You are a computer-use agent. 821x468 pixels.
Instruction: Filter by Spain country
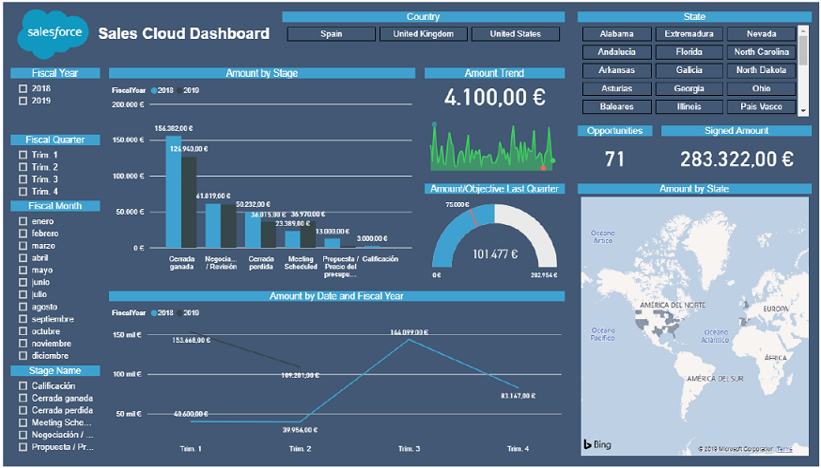(331, 34)
